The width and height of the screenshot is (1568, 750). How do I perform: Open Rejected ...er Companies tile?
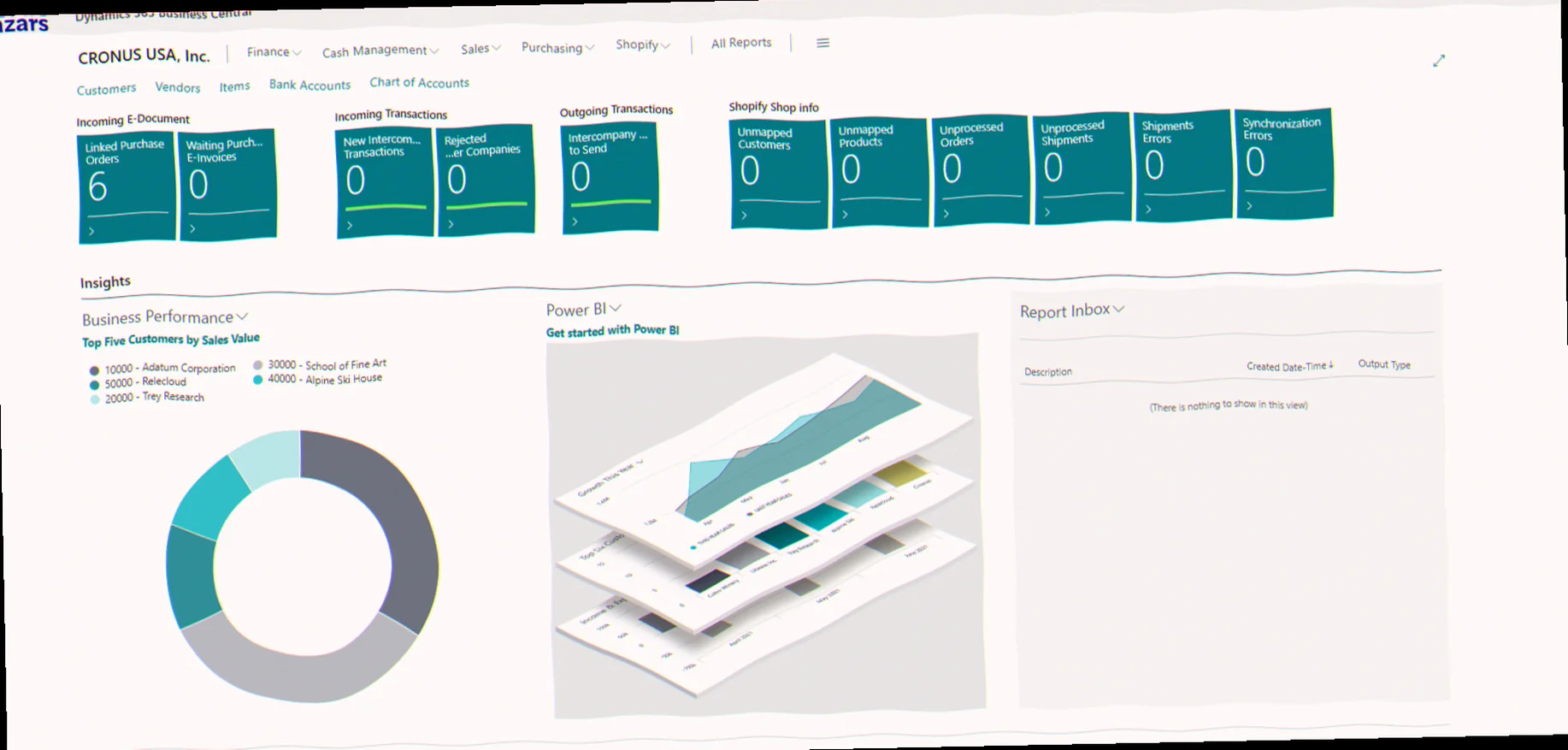(486, 180)
